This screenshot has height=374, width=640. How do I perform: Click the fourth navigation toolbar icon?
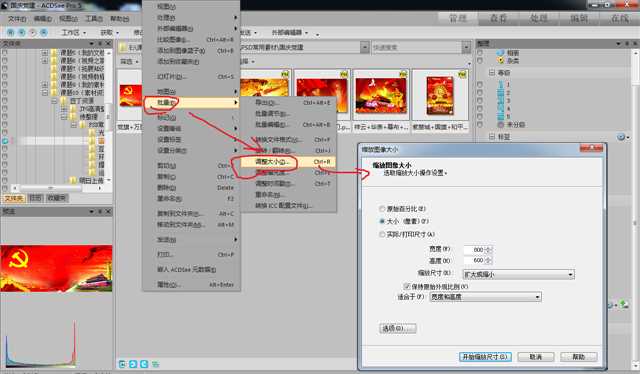(44, 32)
